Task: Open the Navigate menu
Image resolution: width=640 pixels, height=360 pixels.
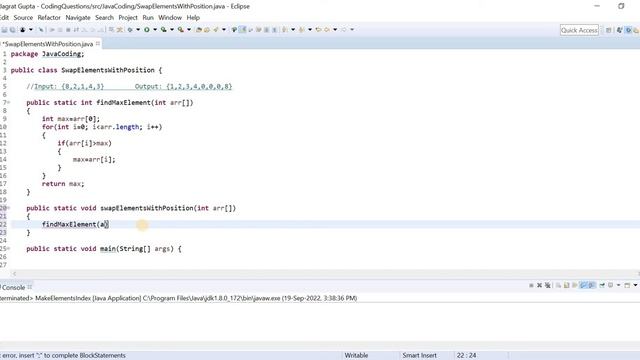Action: 78,18
